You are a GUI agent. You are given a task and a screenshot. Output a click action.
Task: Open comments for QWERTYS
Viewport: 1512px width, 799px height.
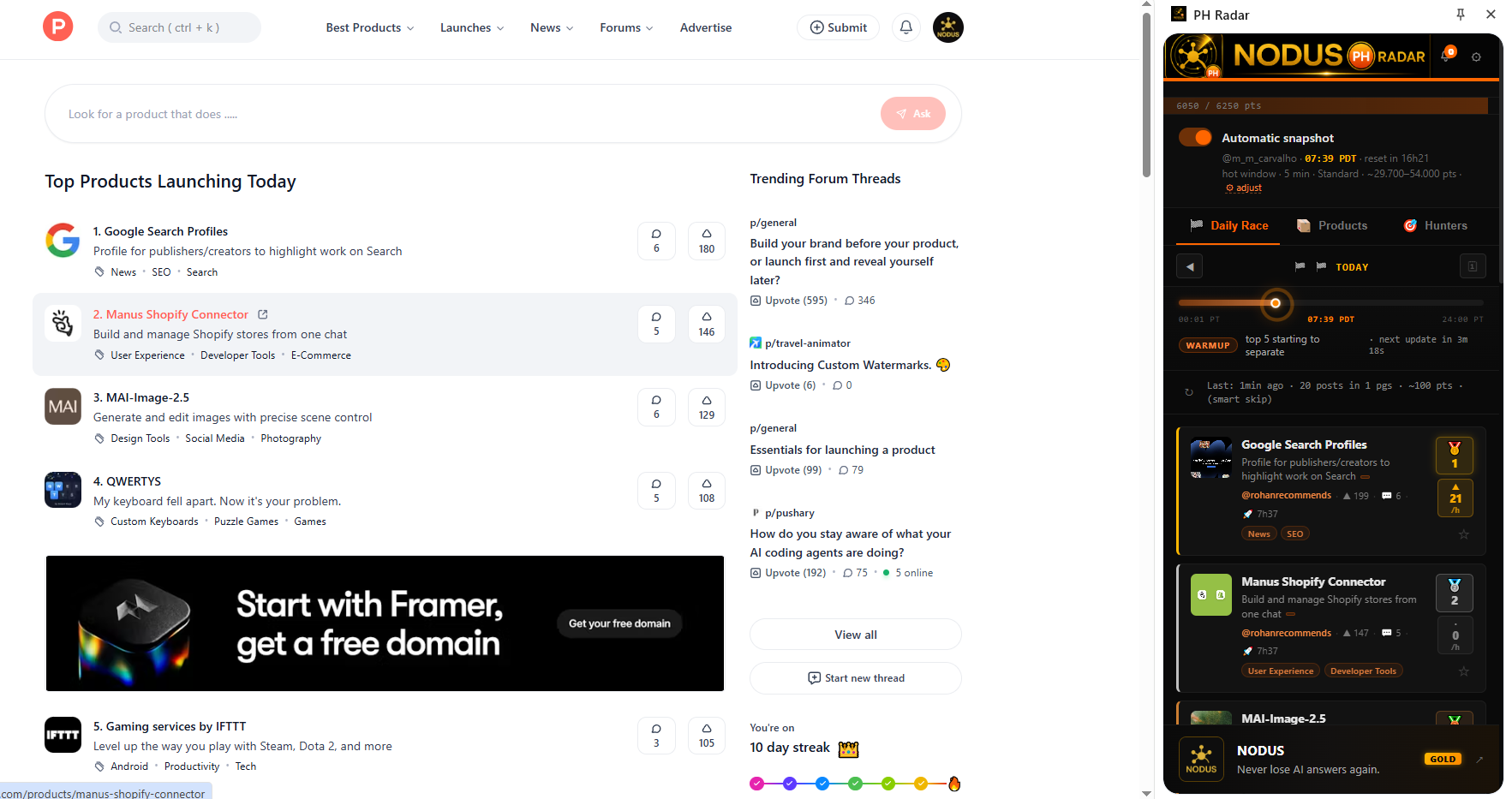pyautogui.click(x=656, y=491)
